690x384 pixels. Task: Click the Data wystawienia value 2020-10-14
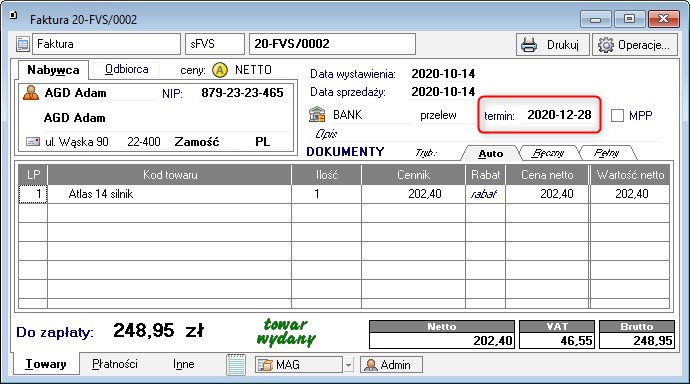click(x=443, y=73)
